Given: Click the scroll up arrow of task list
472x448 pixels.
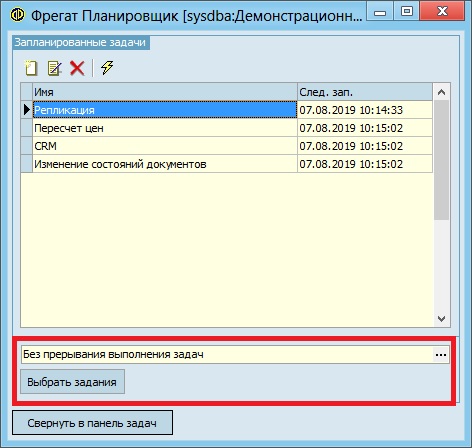Looking at the screenshot, I should point(441,92).
